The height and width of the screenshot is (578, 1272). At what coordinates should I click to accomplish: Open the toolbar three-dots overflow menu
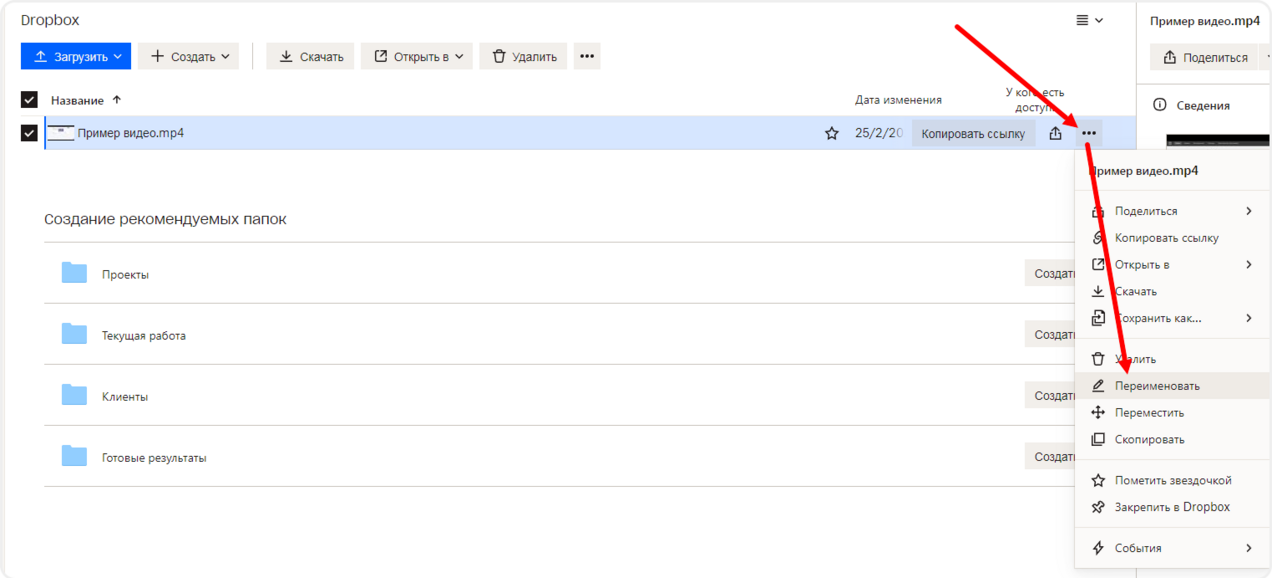coord(587,56)
